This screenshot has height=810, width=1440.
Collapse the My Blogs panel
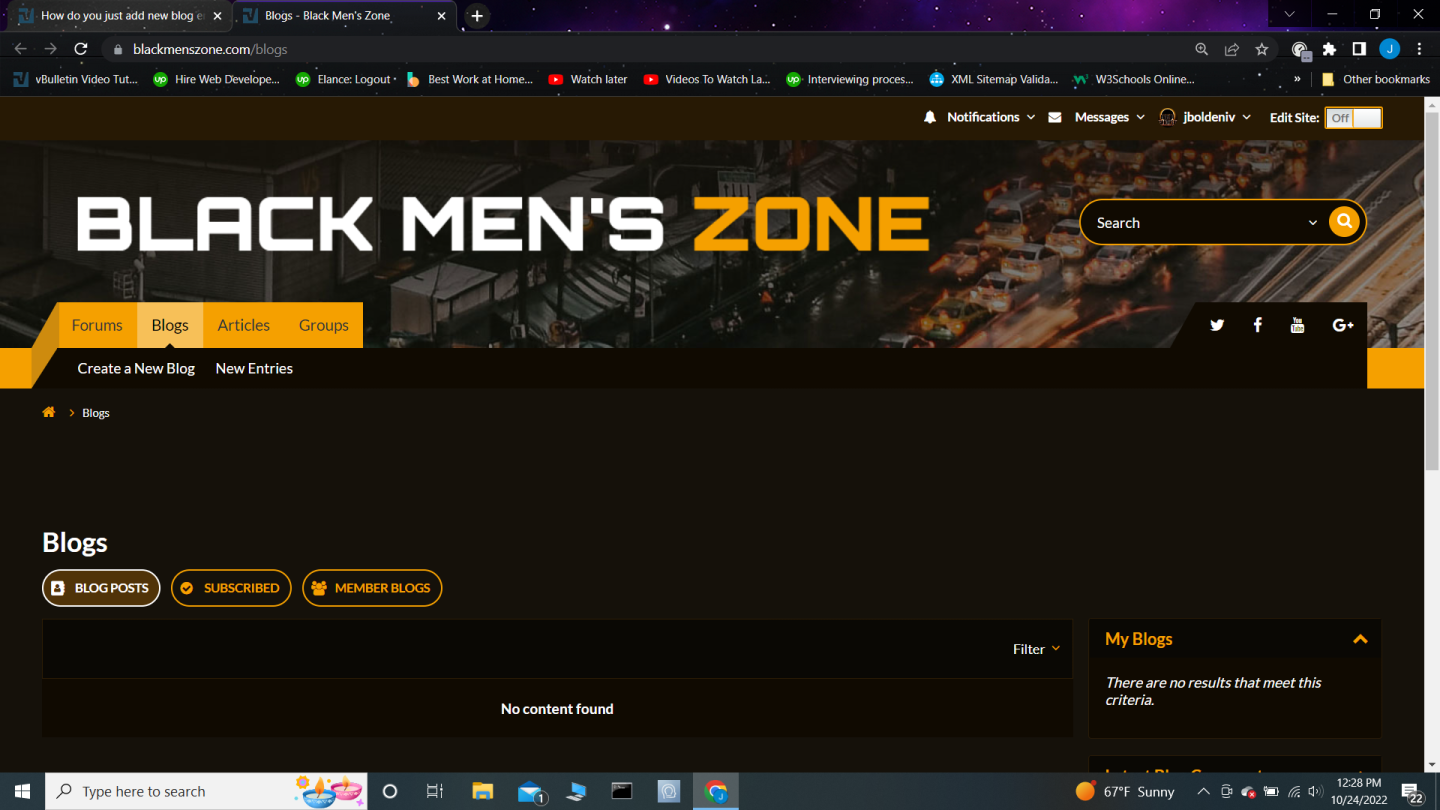1360,639
